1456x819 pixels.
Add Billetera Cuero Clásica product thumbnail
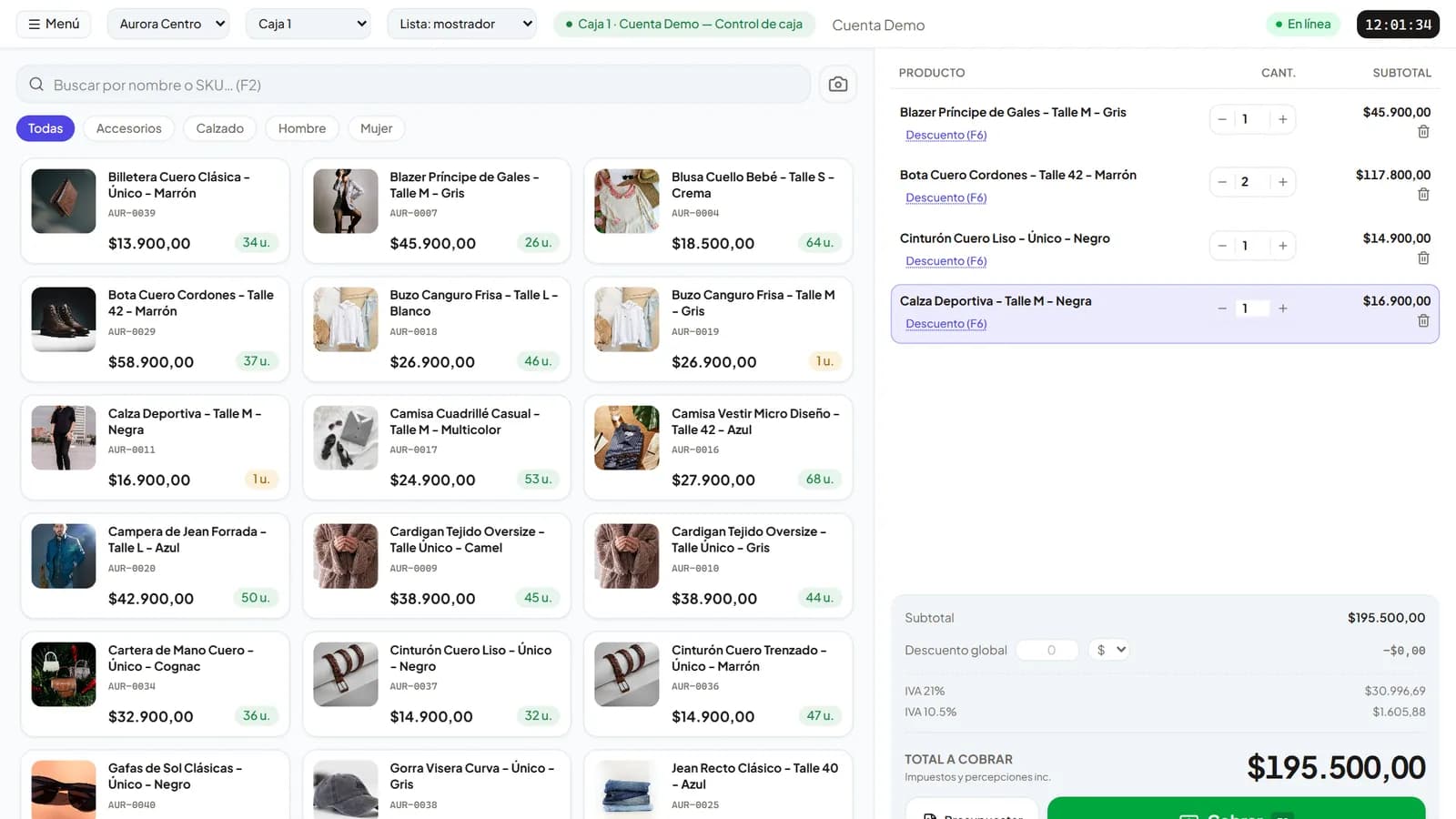point(64,201)
